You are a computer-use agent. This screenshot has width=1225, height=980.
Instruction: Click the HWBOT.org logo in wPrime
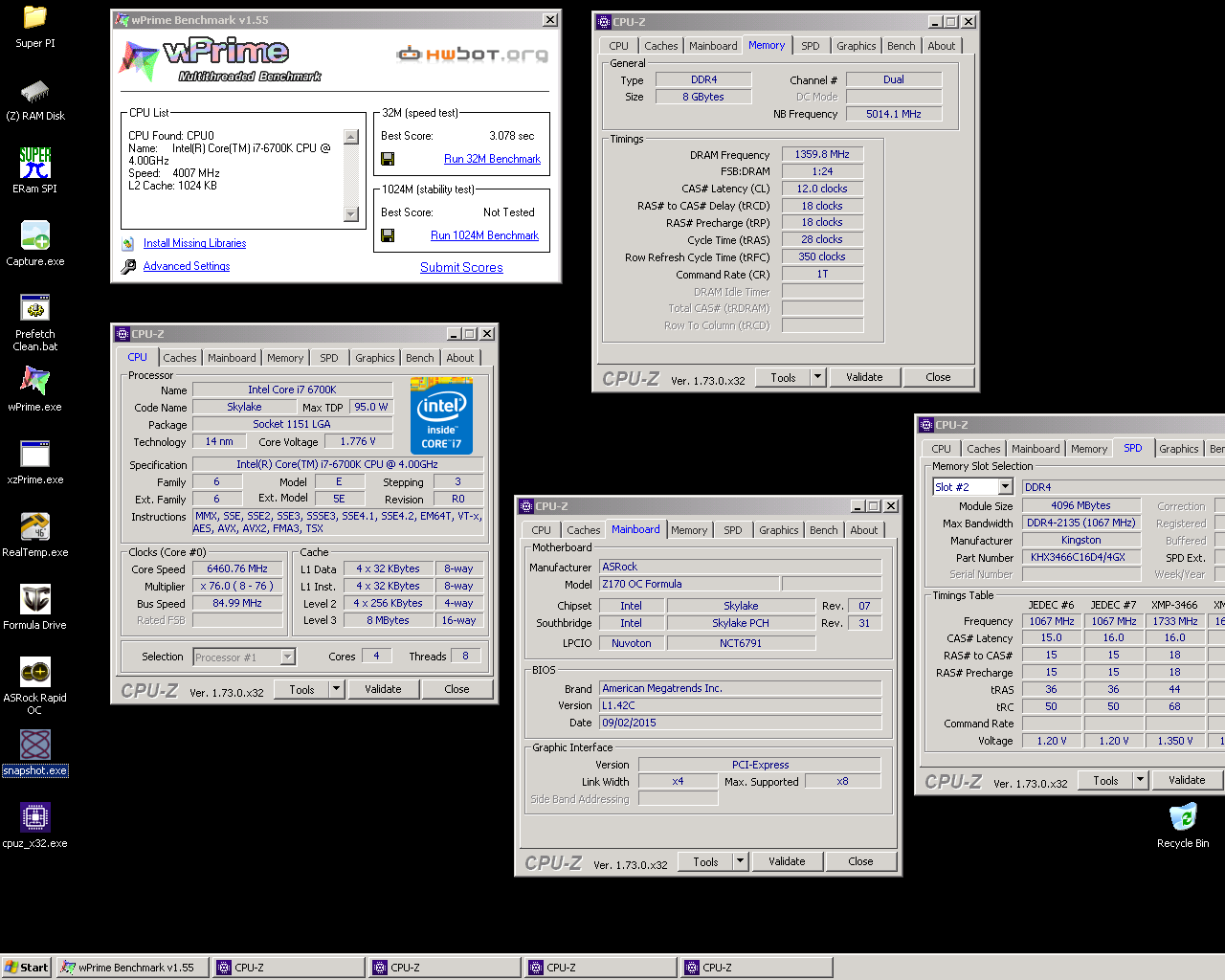click(473, 55)
